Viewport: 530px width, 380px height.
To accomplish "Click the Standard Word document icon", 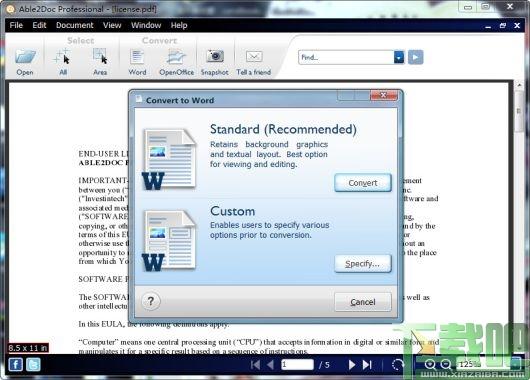I will pos(169,159).
